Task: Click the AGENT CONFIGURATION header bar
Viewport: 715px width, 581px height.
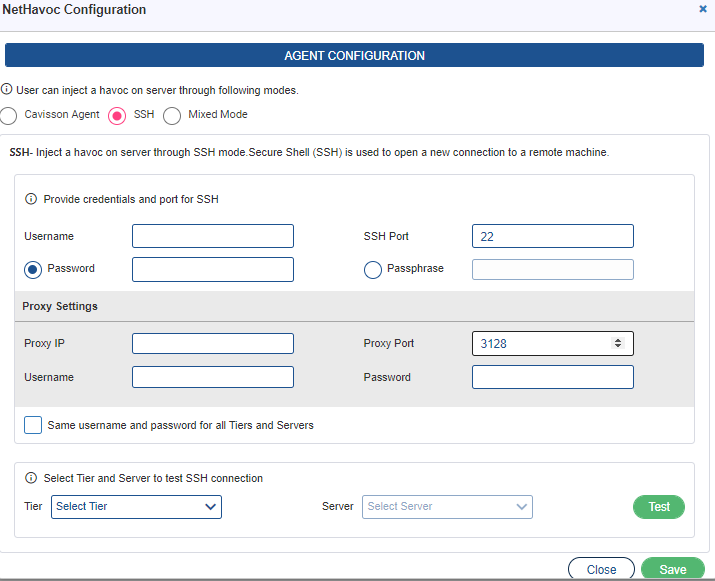Action: (354, 55)
